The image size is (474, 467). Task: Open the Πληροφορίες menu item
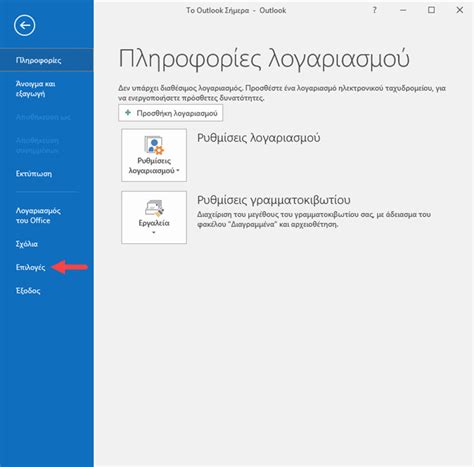tap(47, 60)
